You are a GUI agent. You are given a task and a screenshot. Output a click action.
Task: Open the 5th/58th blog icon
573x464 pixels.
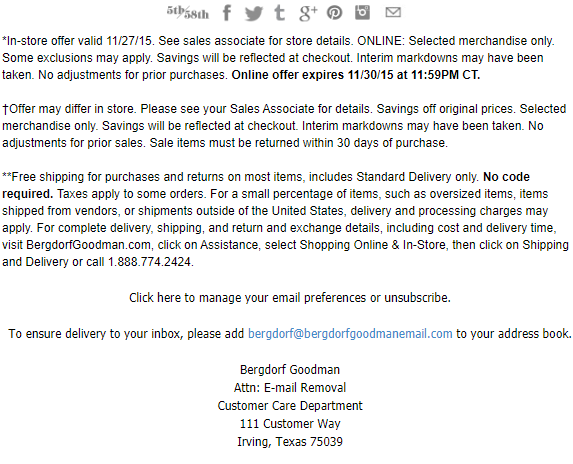click(x=188, y=12)
